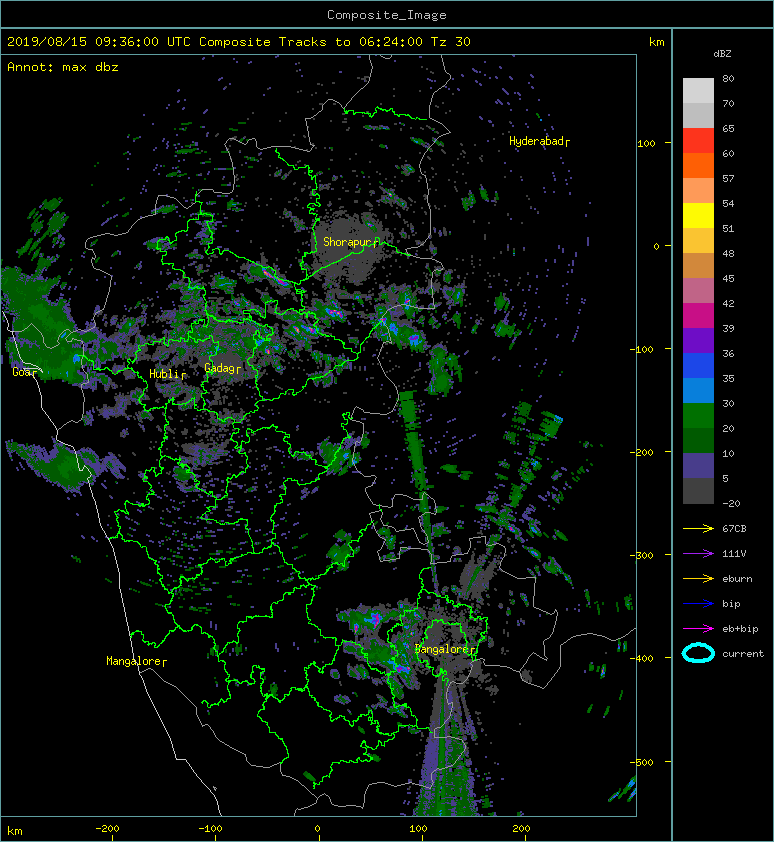Click the magenta 39 dBZ color swatch
Viewport: 774px width, 842px height.
pos(698,316)
